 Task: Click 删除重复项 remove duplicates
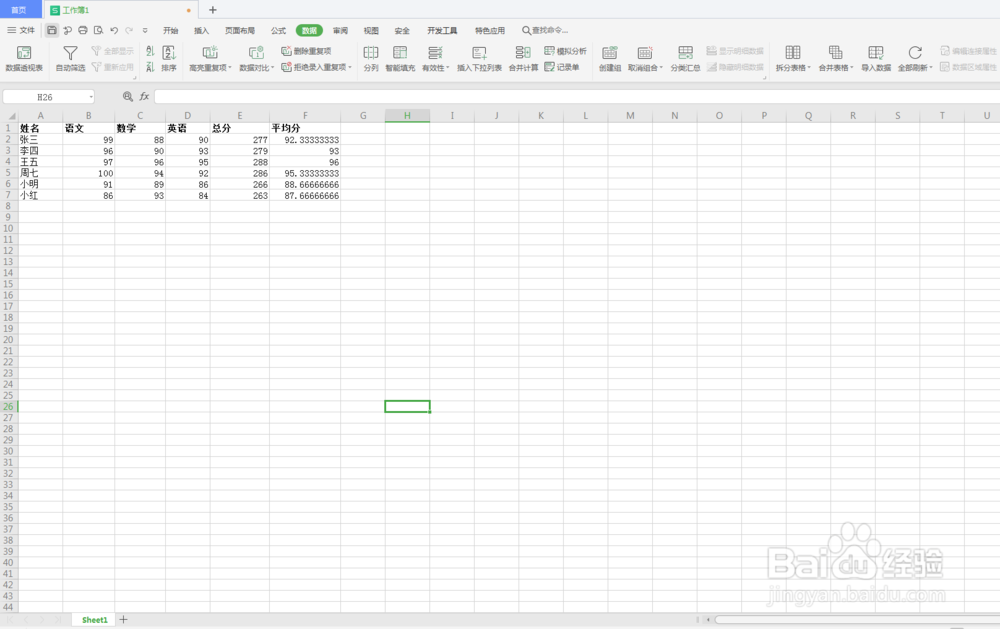click(x=306, y=51)
